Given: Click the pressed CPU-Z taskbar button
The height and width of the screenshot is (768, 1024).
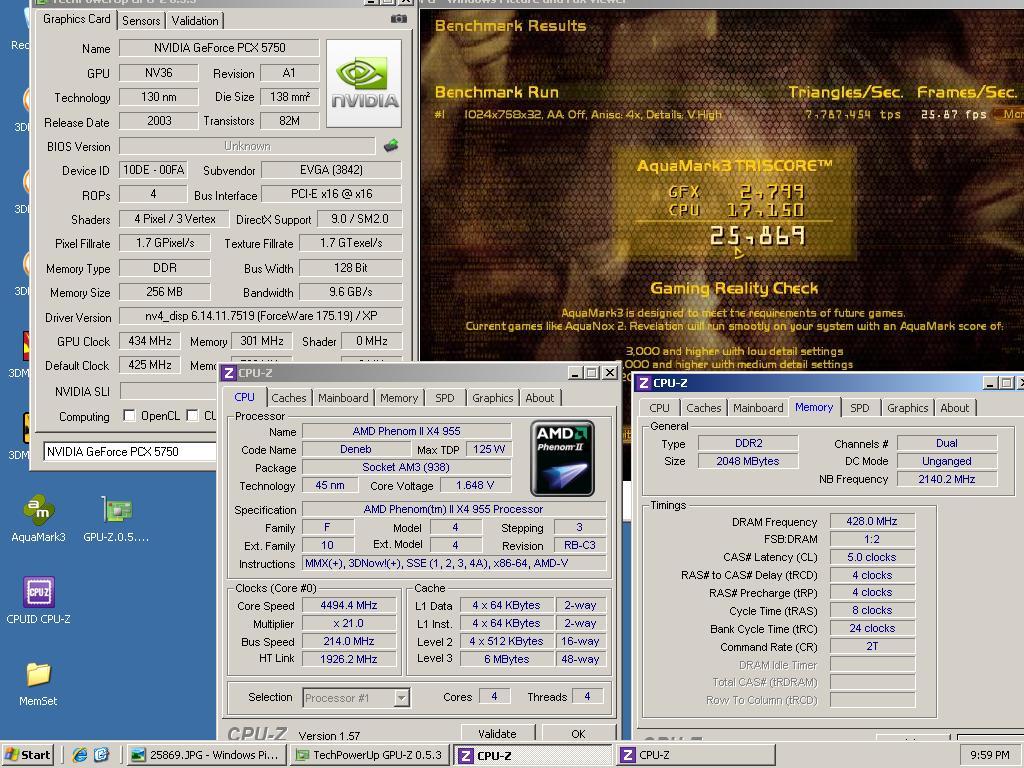Looking at the screenshot, I should tap(533, 755).
